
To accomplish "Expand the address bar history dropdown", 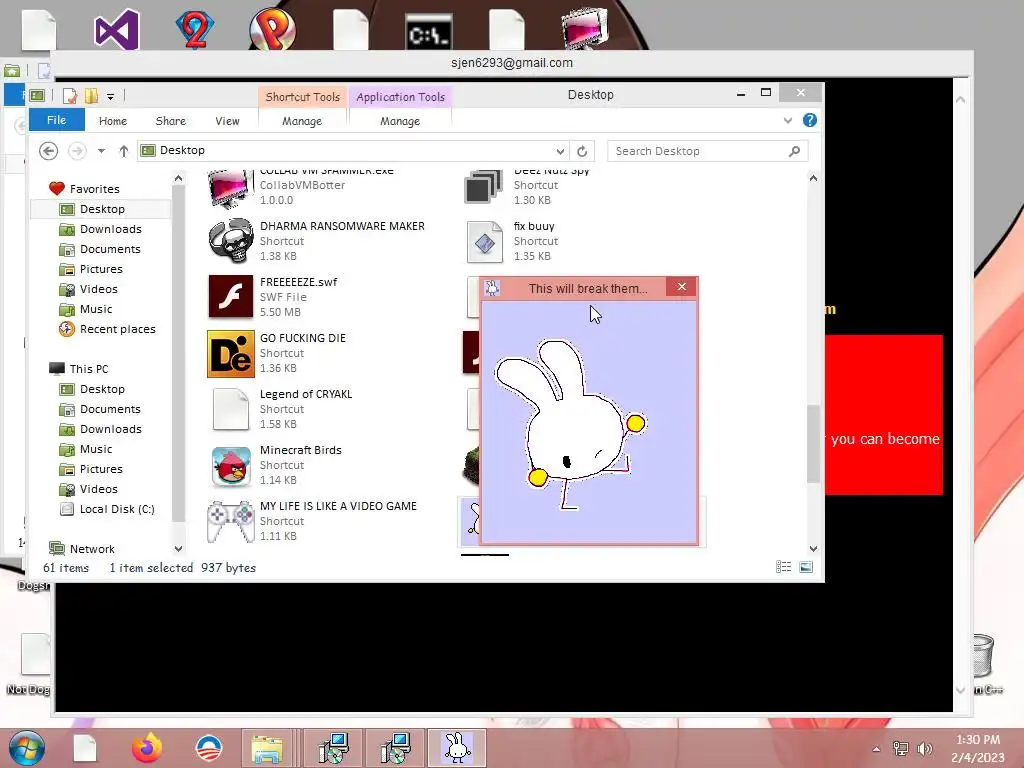I will [560, 151].
